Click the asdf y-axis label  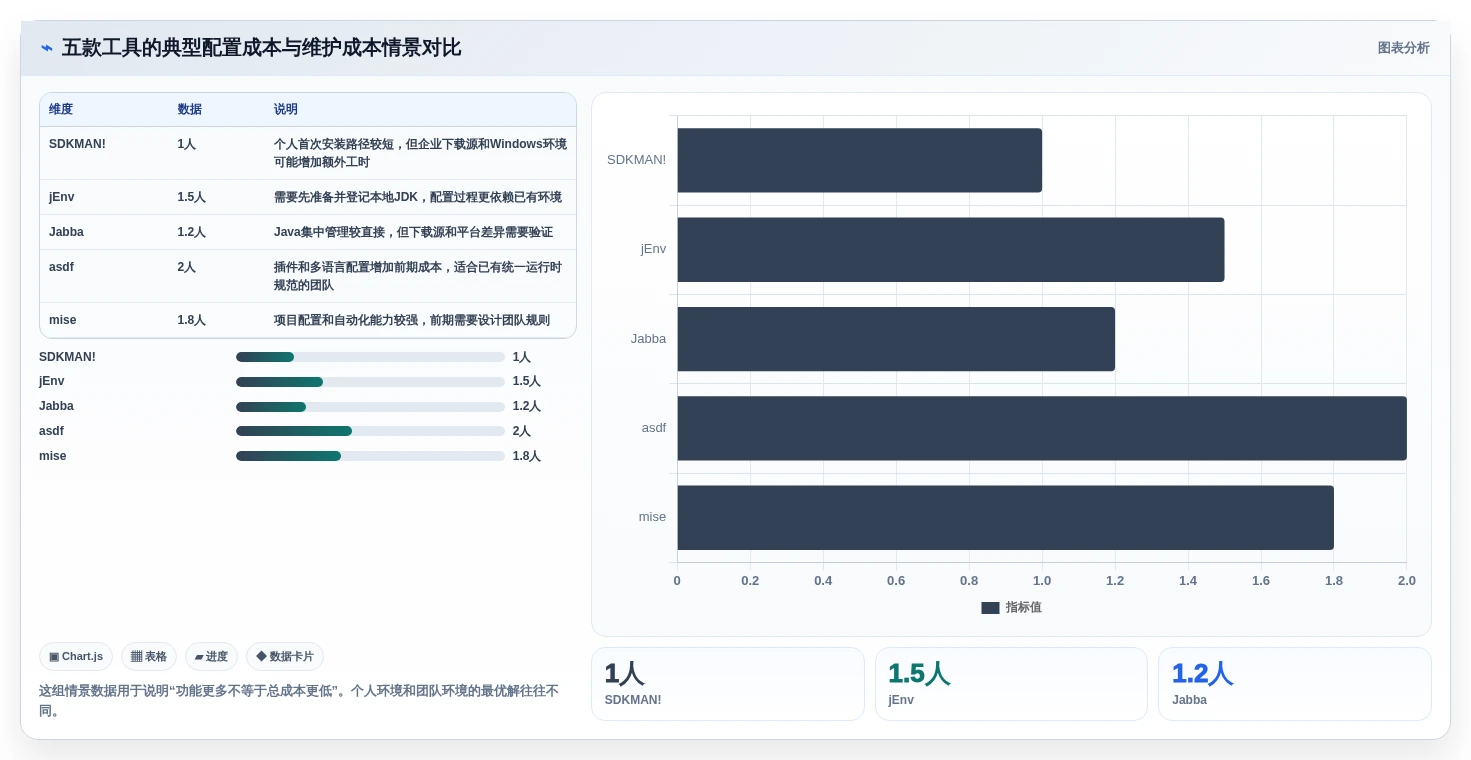(x=654, y=428)
